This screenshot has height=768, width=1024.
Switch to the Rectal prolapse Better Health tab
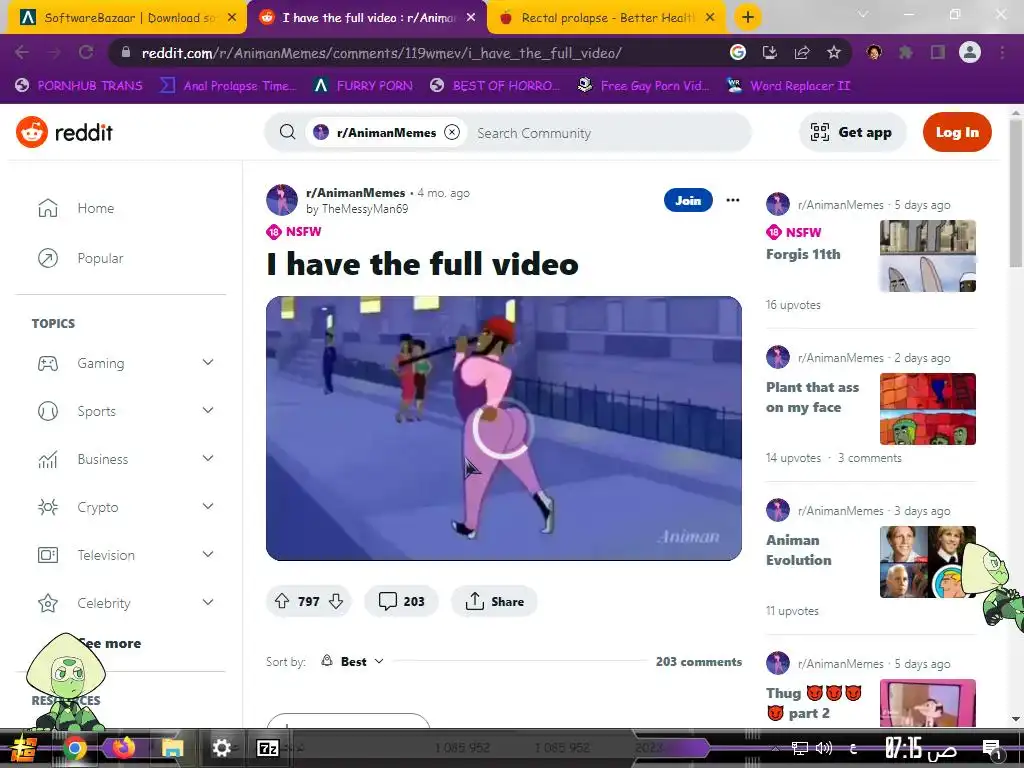607,18
